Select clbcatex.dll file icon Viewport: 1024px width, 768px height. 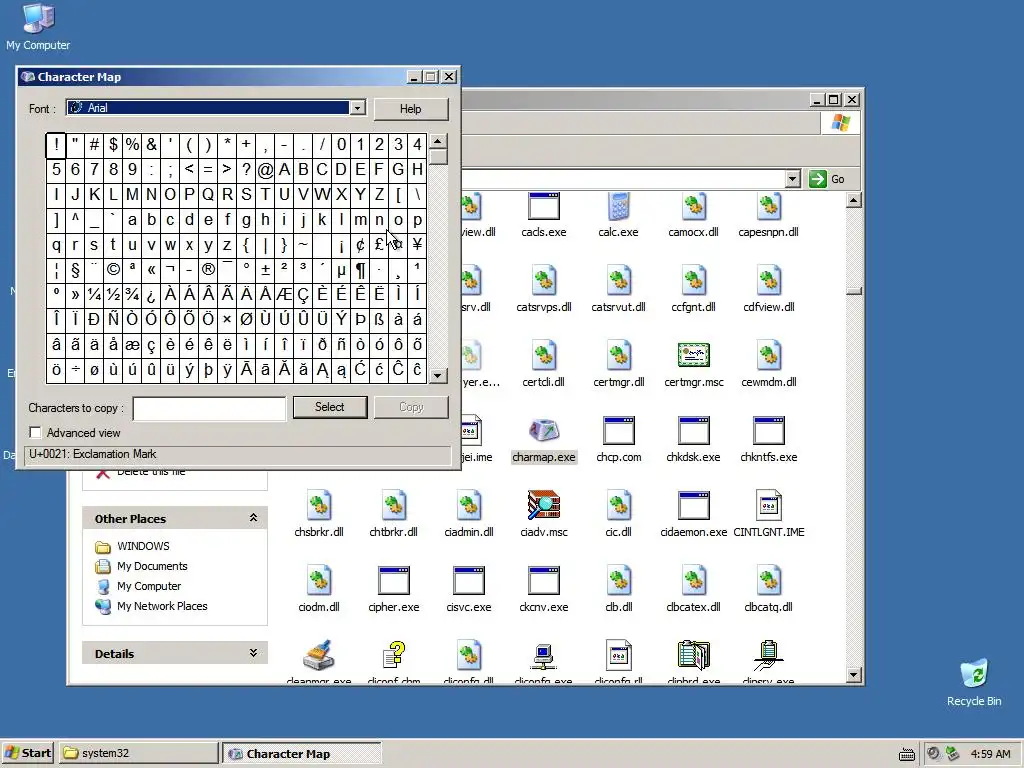(694, 581)
